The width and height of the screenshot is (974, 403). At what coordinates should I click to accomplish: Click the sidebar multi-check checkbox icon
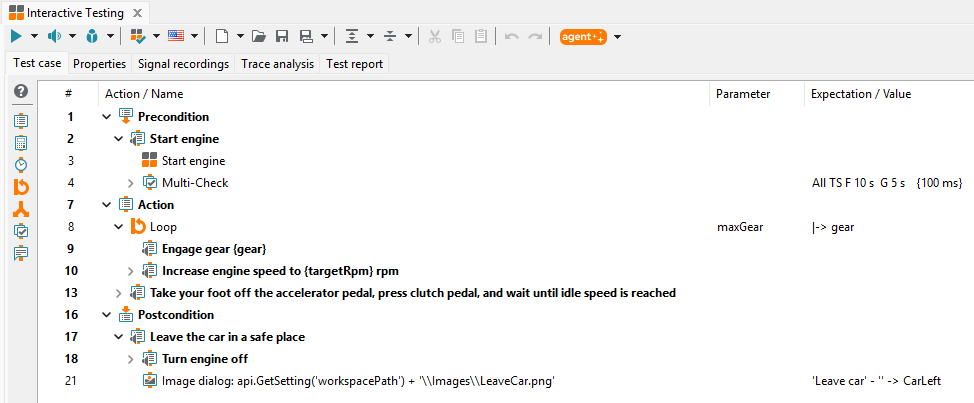pyautogui.click(x=21, y=231)
